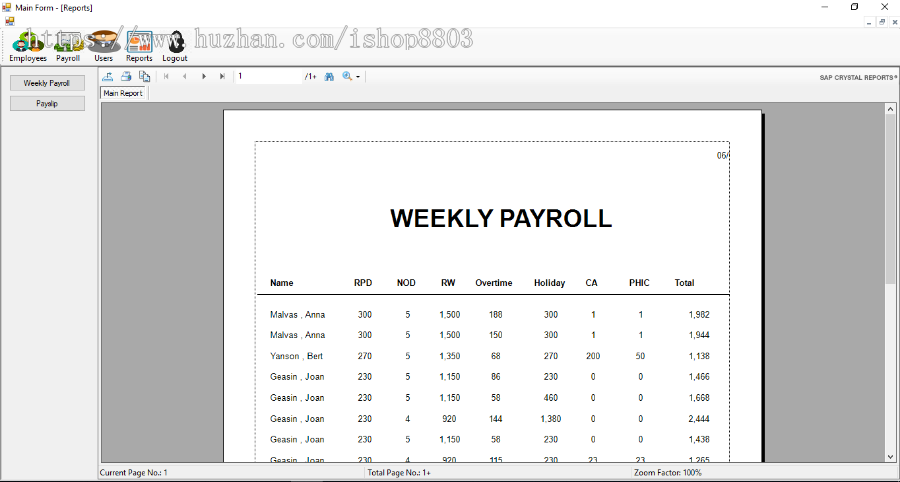Log out using the Logout icon
This screenshot has width=900, height=482.
(x=175, y=44)
